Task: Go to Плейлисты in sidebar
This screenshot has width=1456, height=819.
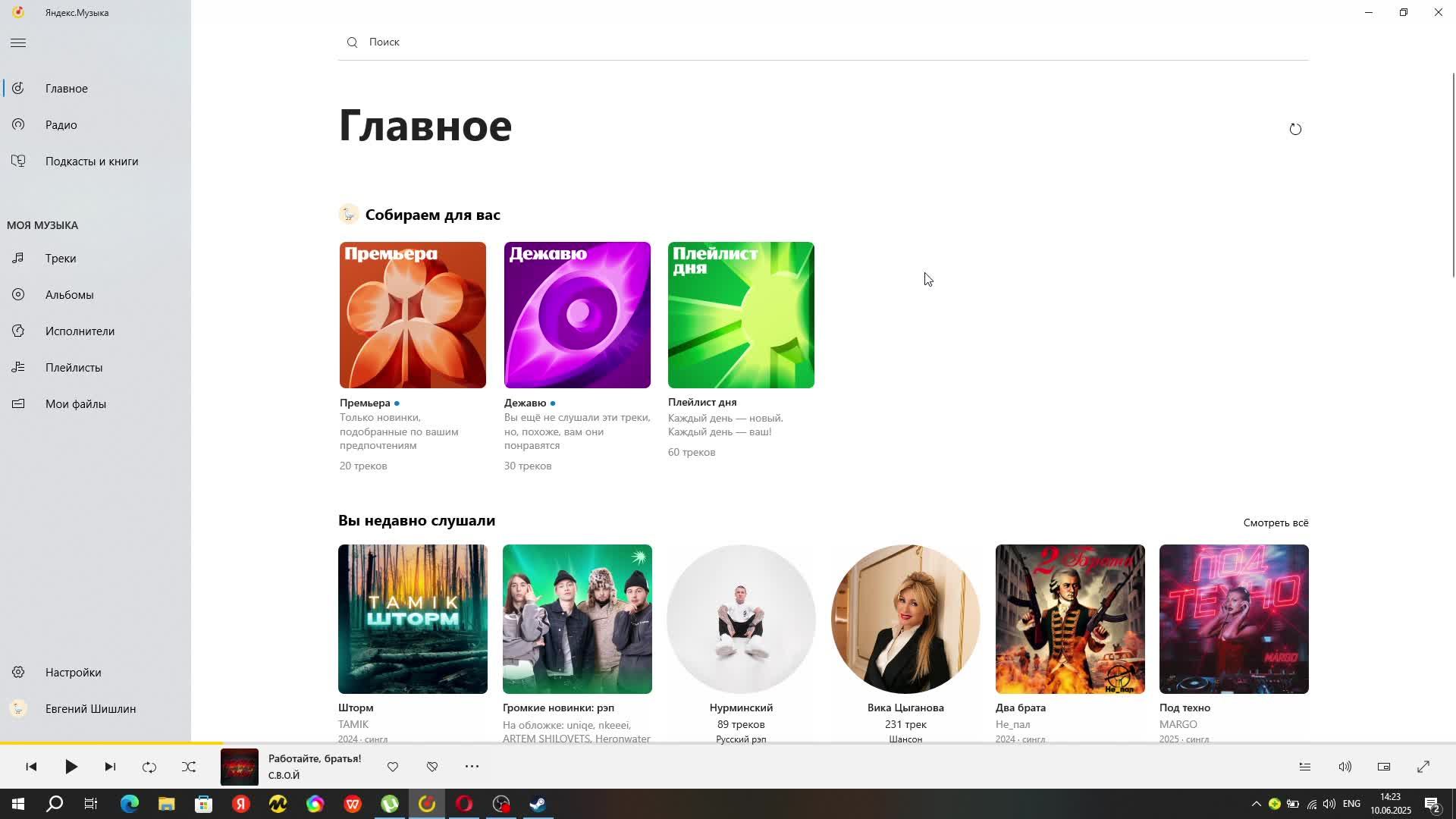Action: pos(74,368)
